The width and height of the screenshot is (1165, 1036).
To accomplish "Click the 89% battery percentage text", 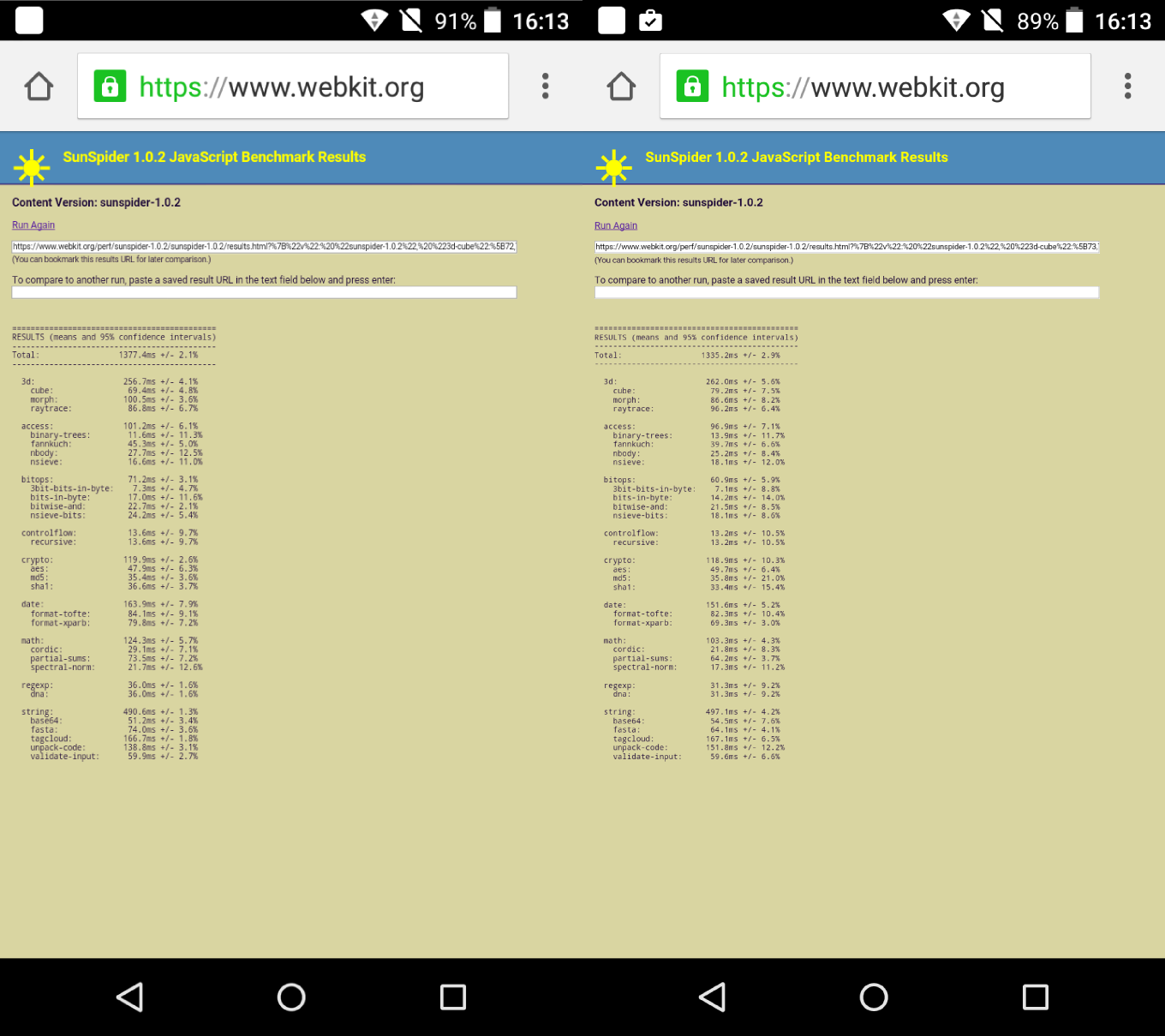I will [1038, 21].
